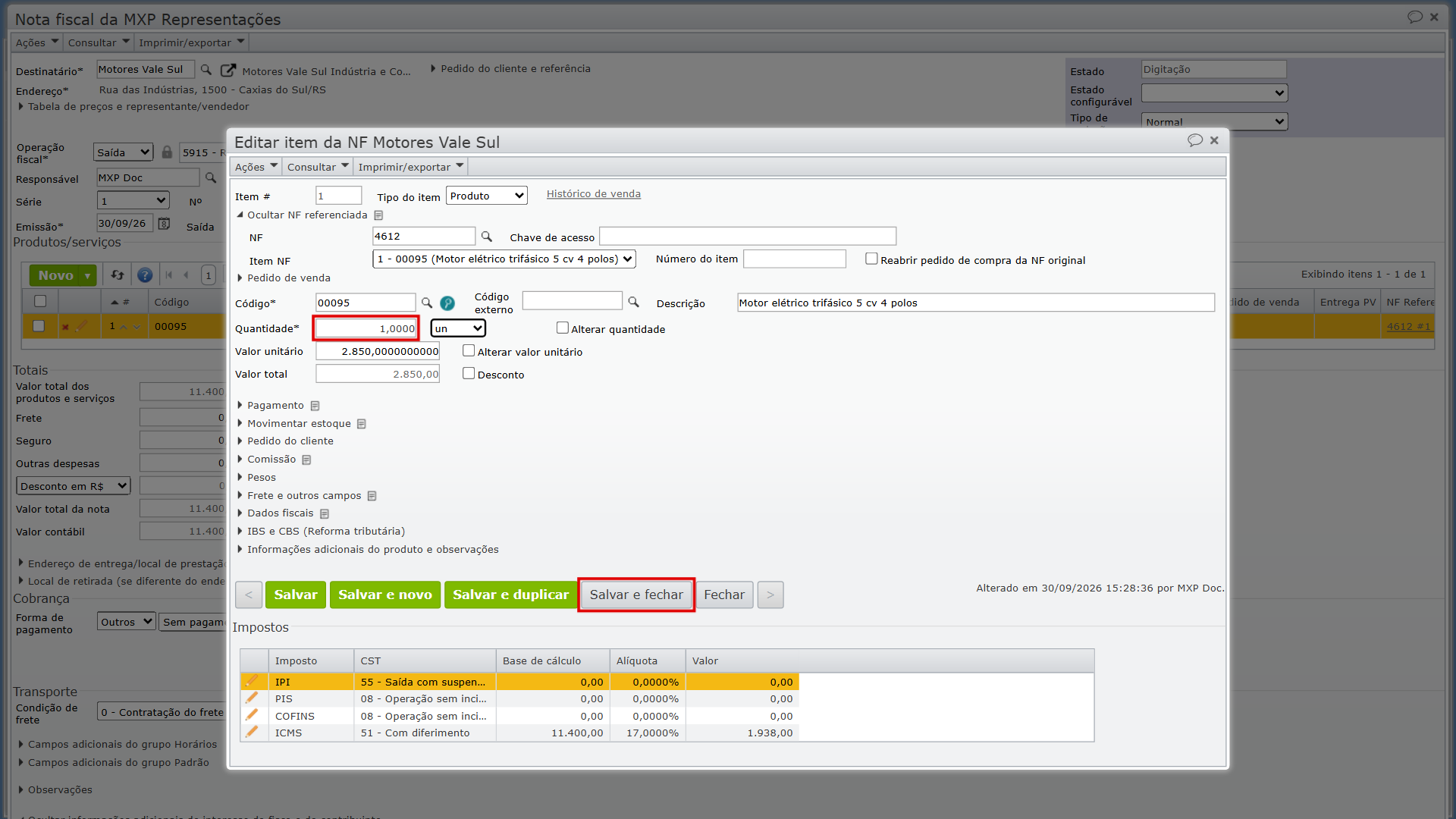The image size is (1456, 819).
Task: Click the refresh icon in products toolbar
Action: pyautogui.click(x=117, y=275)
